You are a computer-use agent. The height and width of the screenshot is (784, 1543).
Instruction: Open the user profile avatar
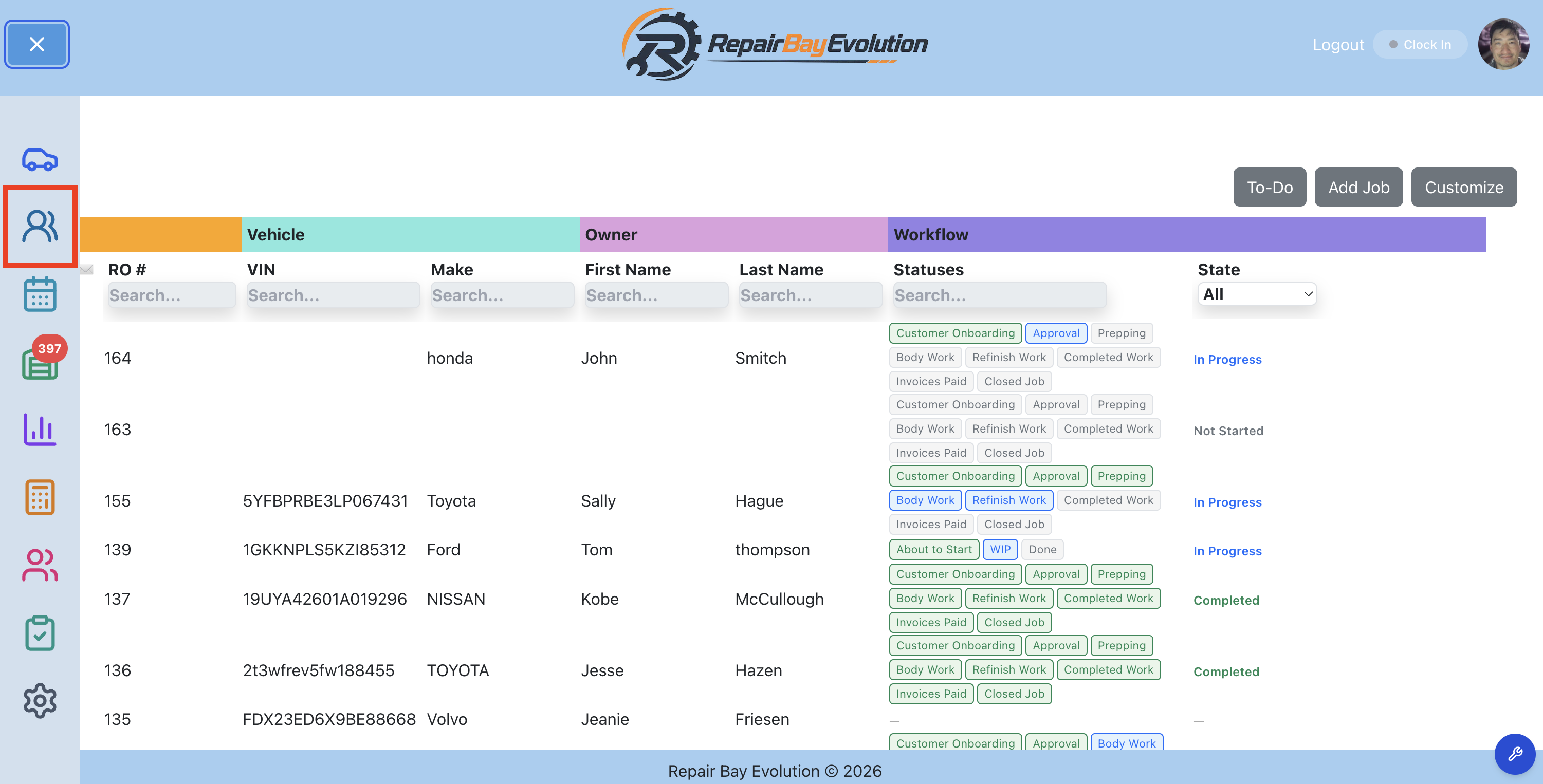click(1503, 44)
